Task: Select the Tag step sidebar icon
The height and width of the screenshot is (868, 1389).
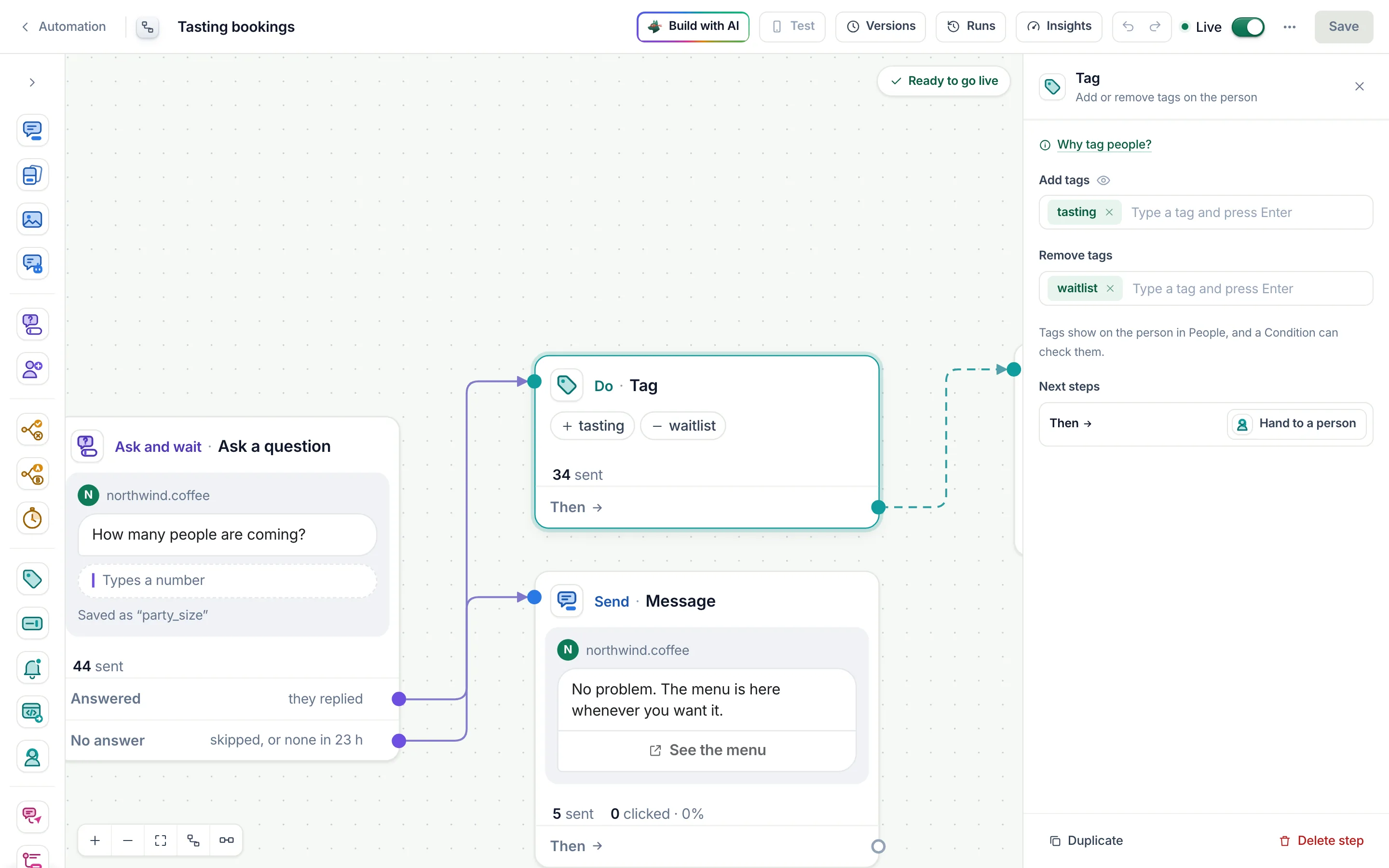Action: coord(32,579)
